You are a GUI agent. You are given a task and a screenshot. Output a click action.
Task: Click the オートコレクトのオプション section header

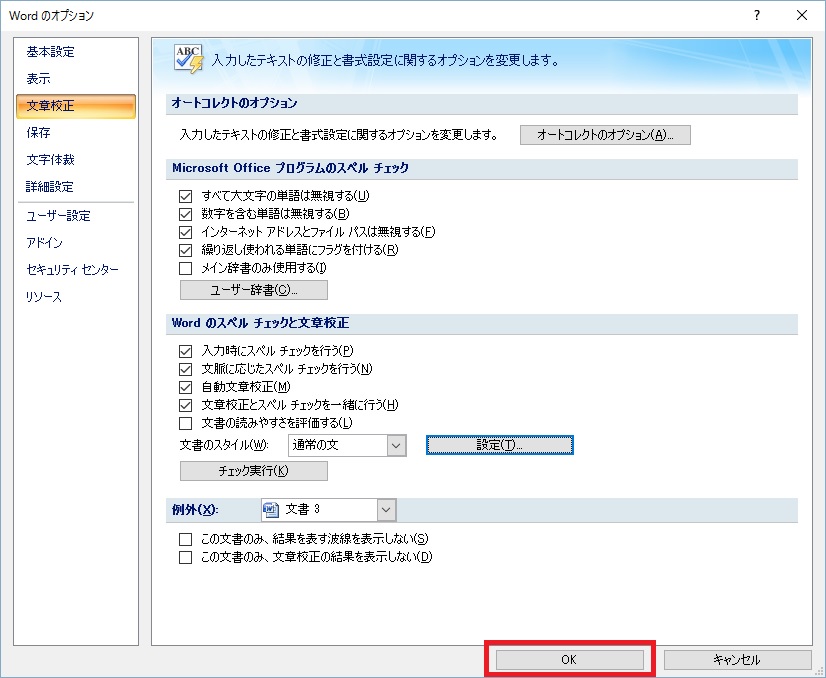click(234, 103)
